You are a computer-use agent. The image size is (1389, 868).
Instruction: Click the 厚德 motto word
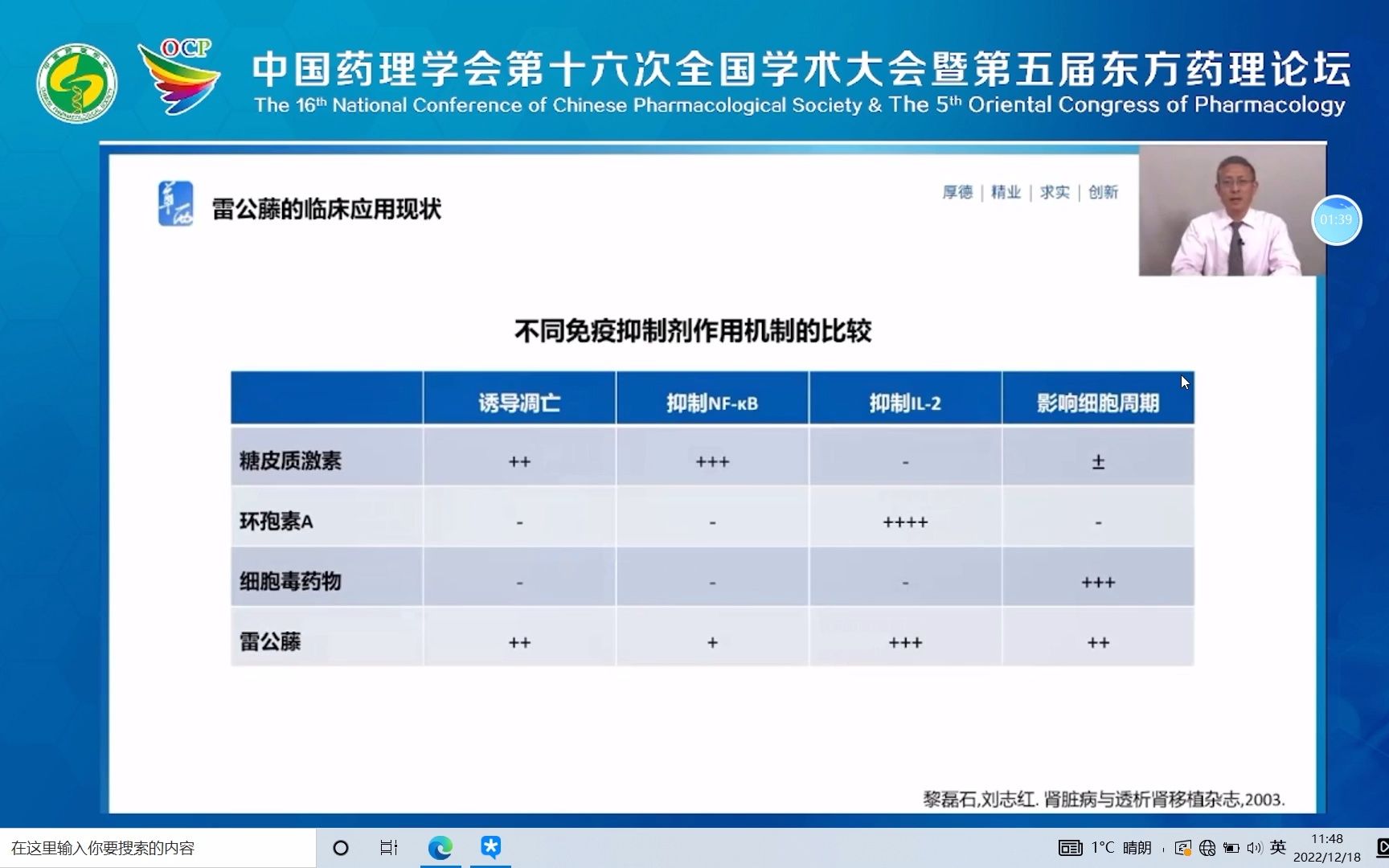pos(957,192)
